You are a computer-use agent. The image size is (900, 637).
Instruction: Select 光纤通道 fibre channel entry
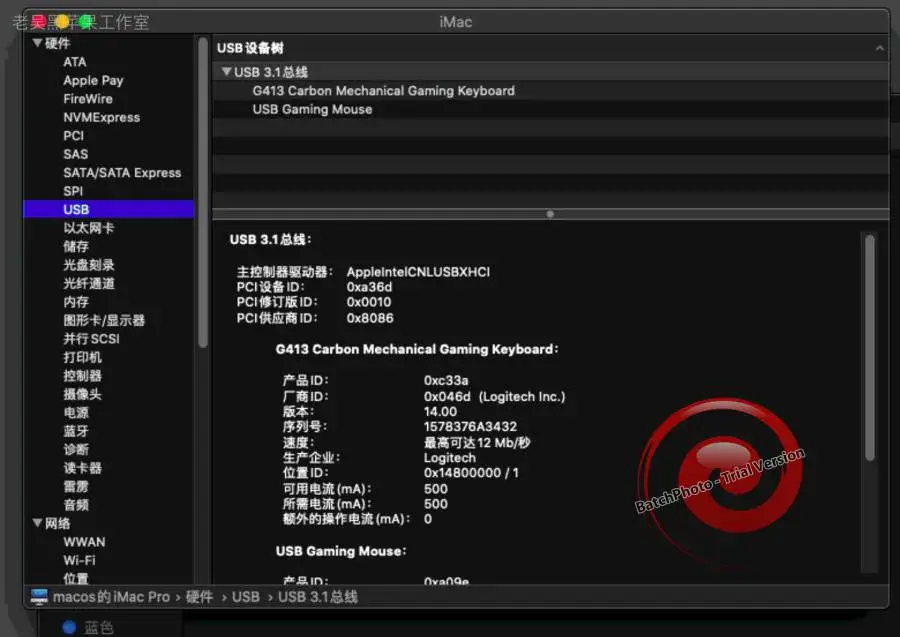coord(88,283)
